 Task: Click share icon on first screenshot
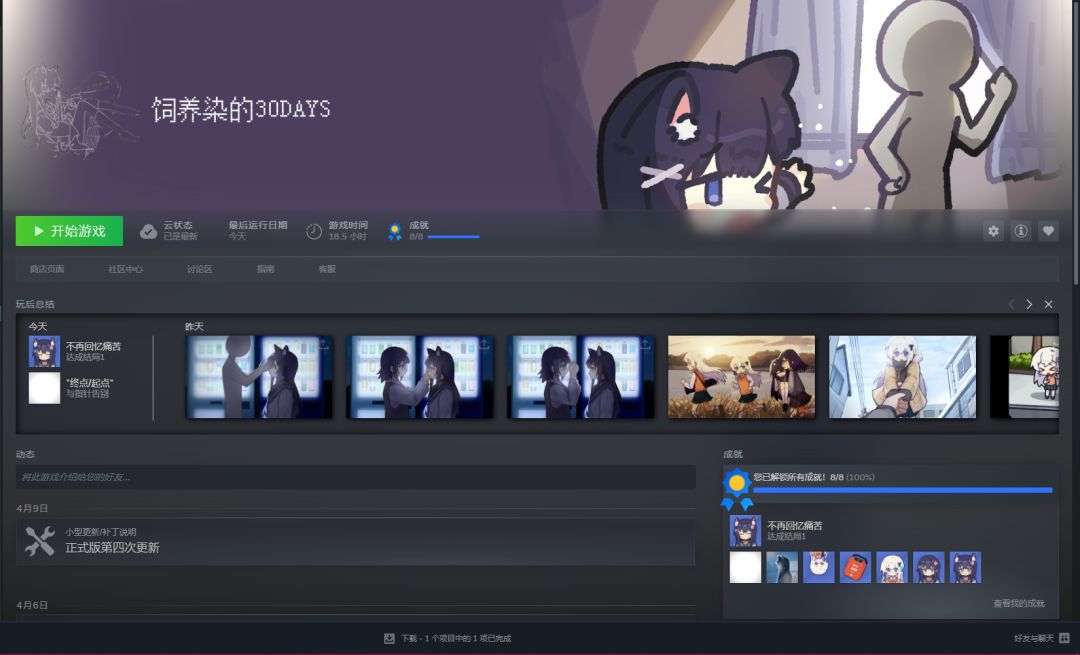click(324, 344)
